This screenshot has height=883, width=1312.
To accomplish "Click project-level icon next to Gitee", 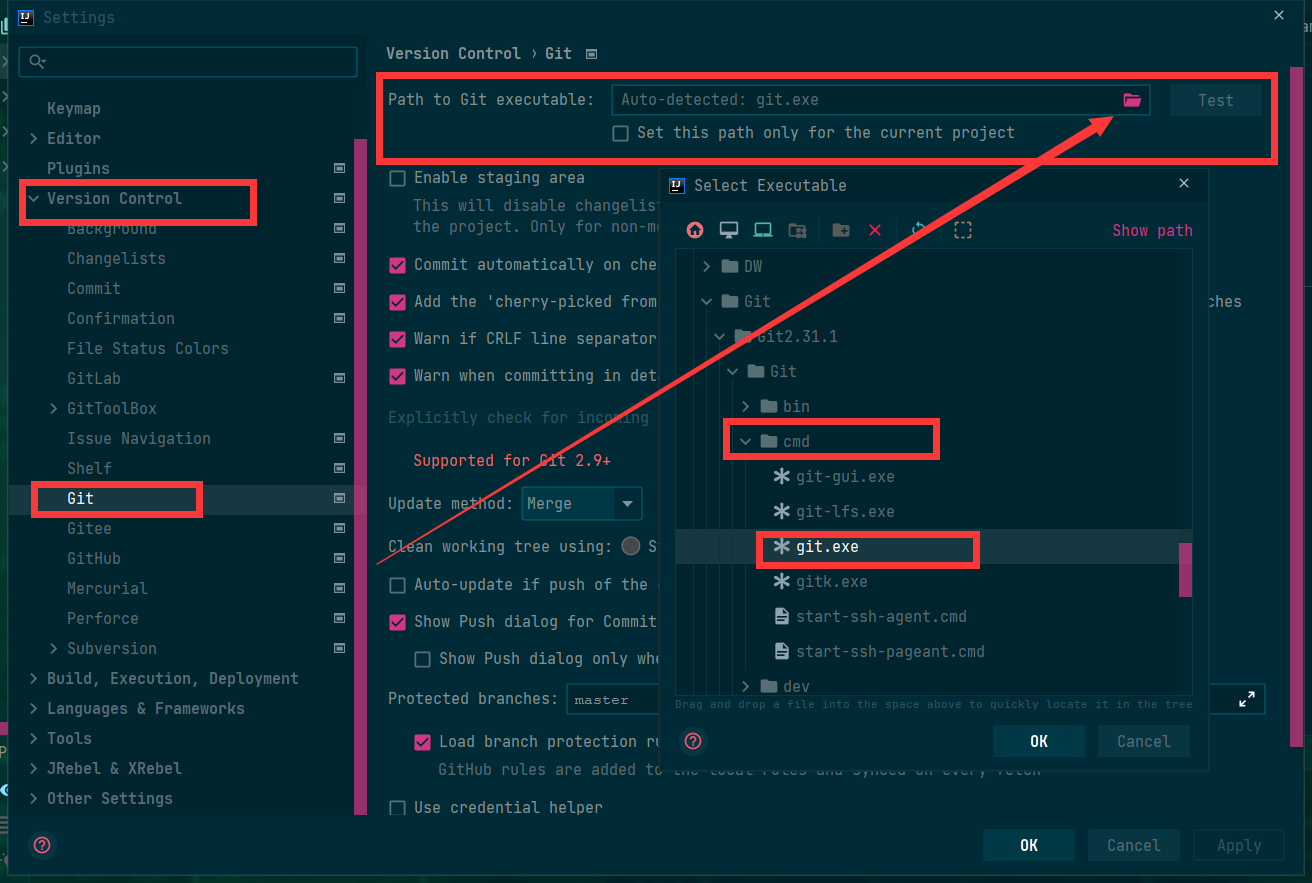I will (x=339, y=529).
